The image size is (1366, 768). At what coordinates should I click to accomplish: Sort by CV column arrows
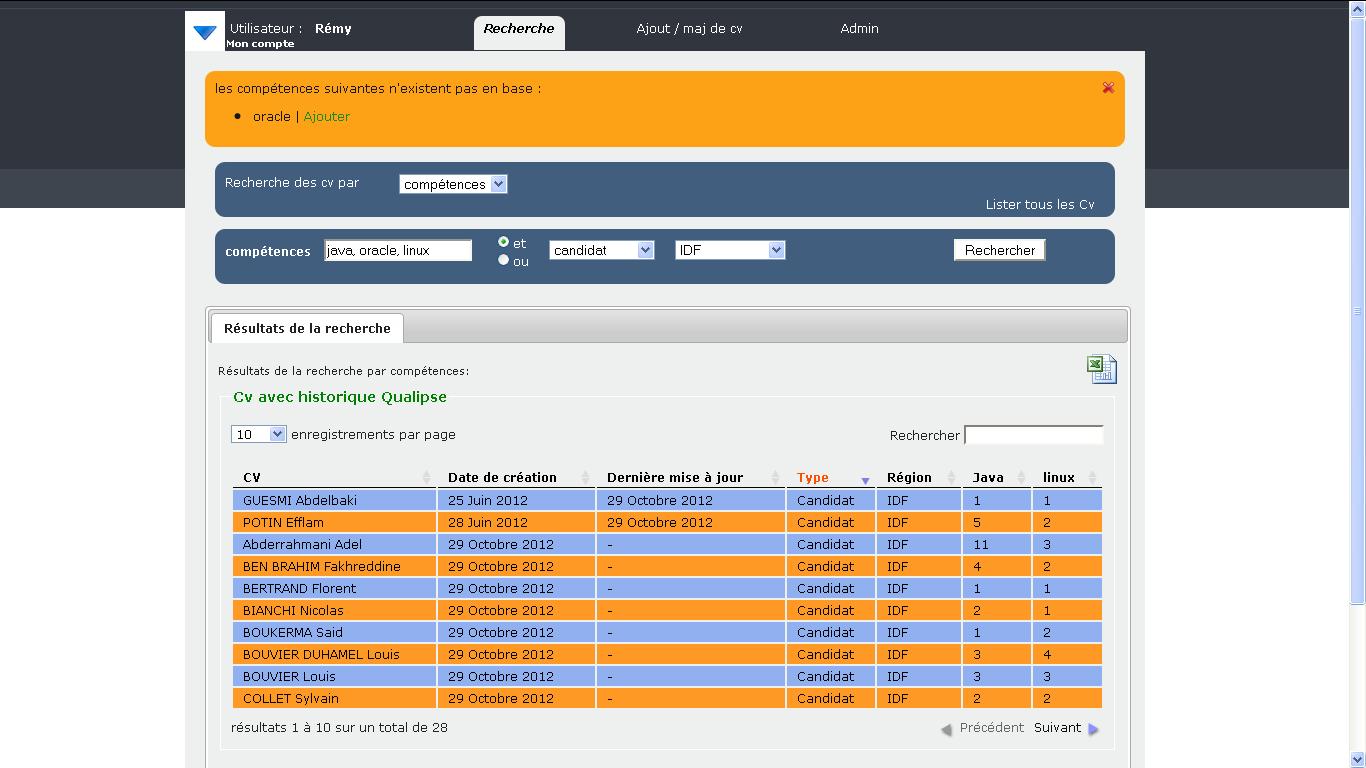click(x=427, y=478)
